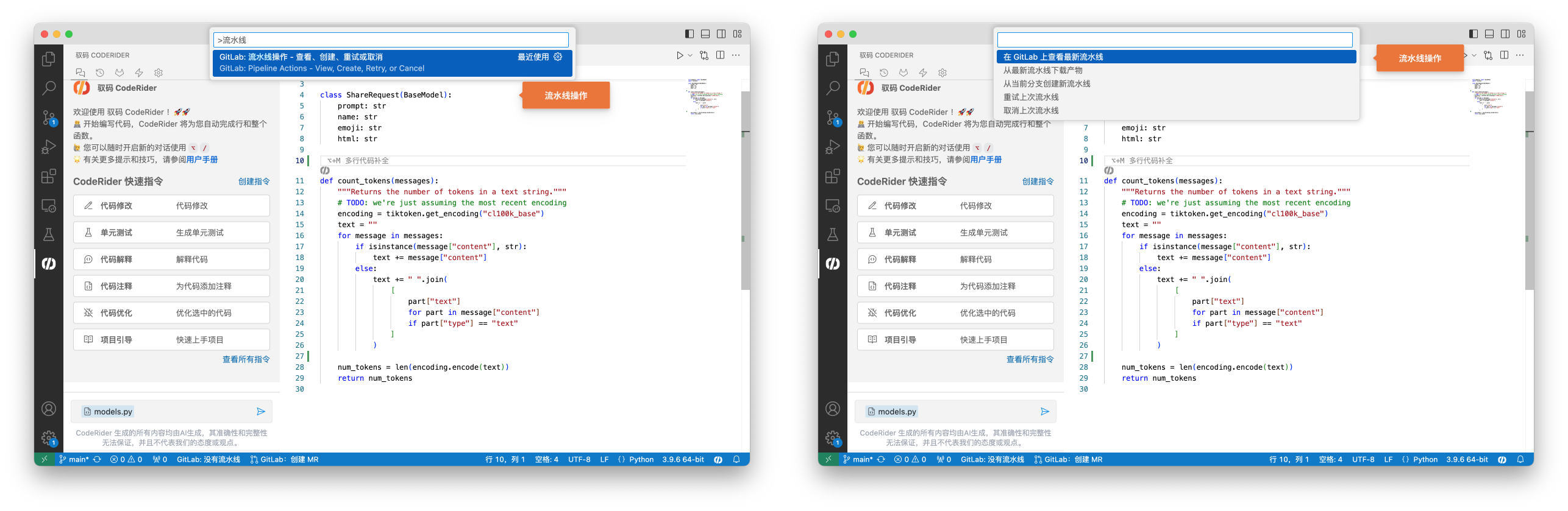Toggle primary sidebar in right window
This screenshot has width=1568, height=511.
click(1474, 34)
